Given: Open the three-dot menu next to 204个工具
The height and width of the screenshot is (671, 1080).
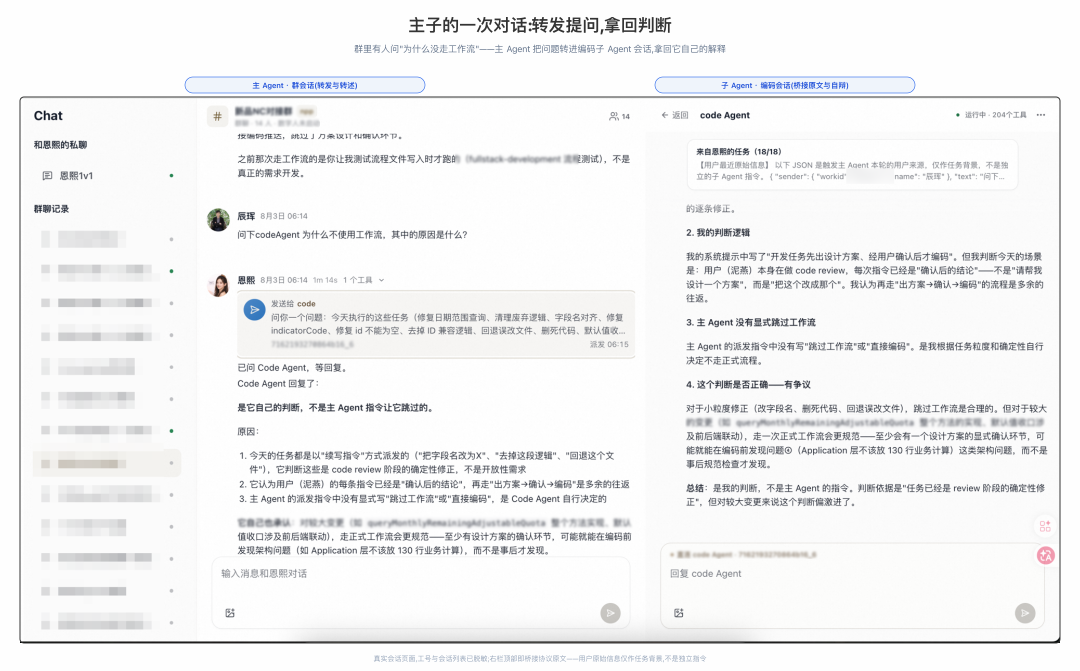Looking at the screenshot, I should (x=1041, y=115).
